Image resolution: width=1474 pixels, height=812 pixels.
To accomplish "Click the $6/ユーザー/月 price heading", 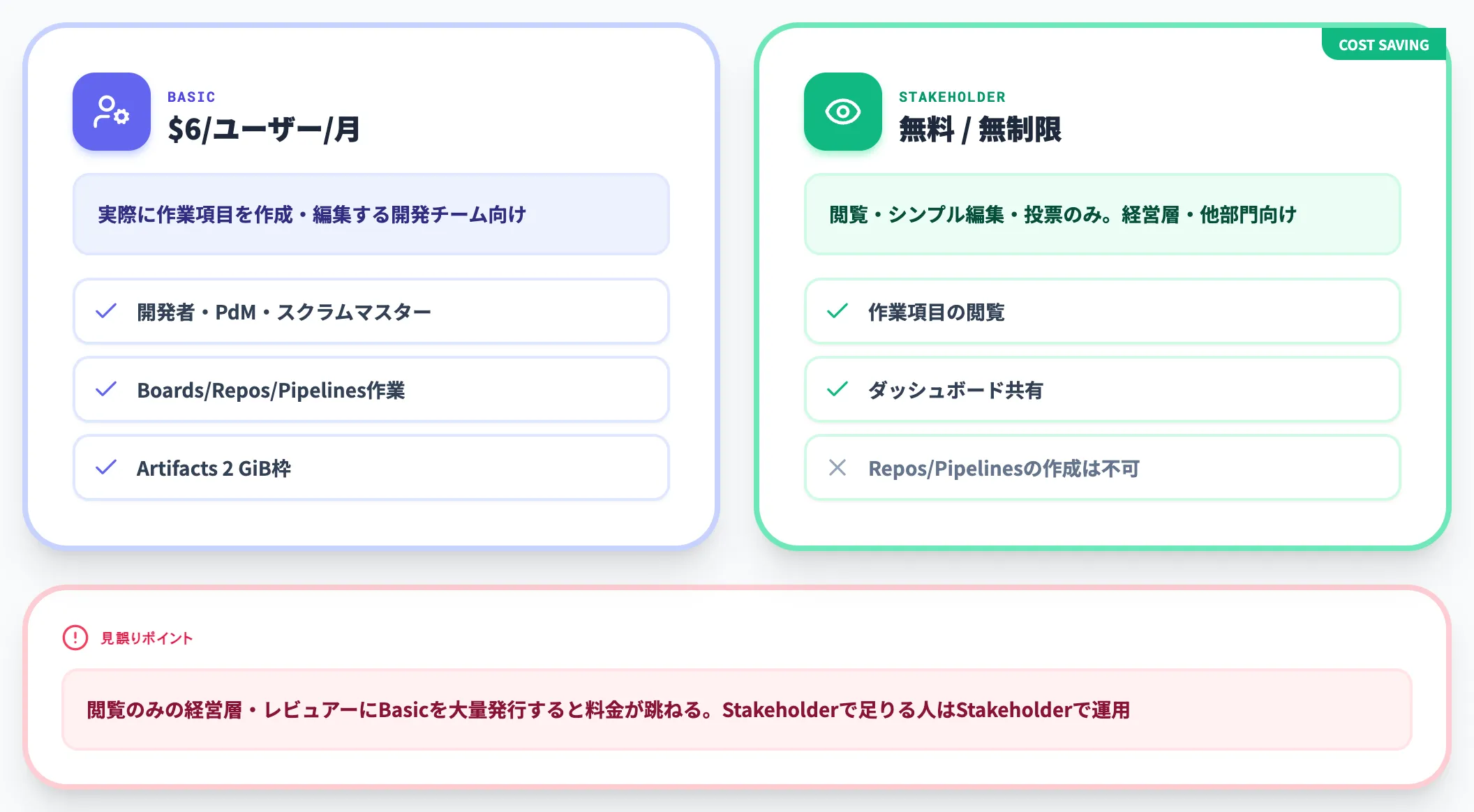I will 264,130.
